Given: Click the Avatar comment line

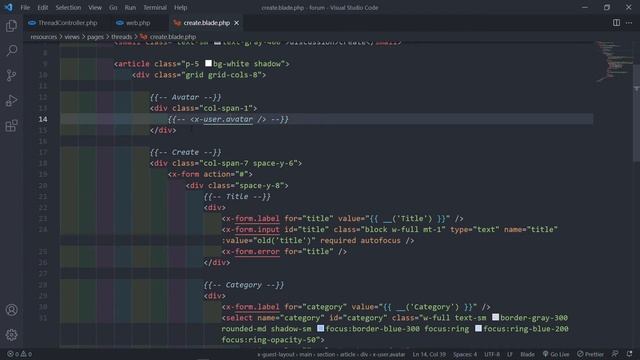Looking at the screenshot, I should pyautogui.click(x=185, y=97).
